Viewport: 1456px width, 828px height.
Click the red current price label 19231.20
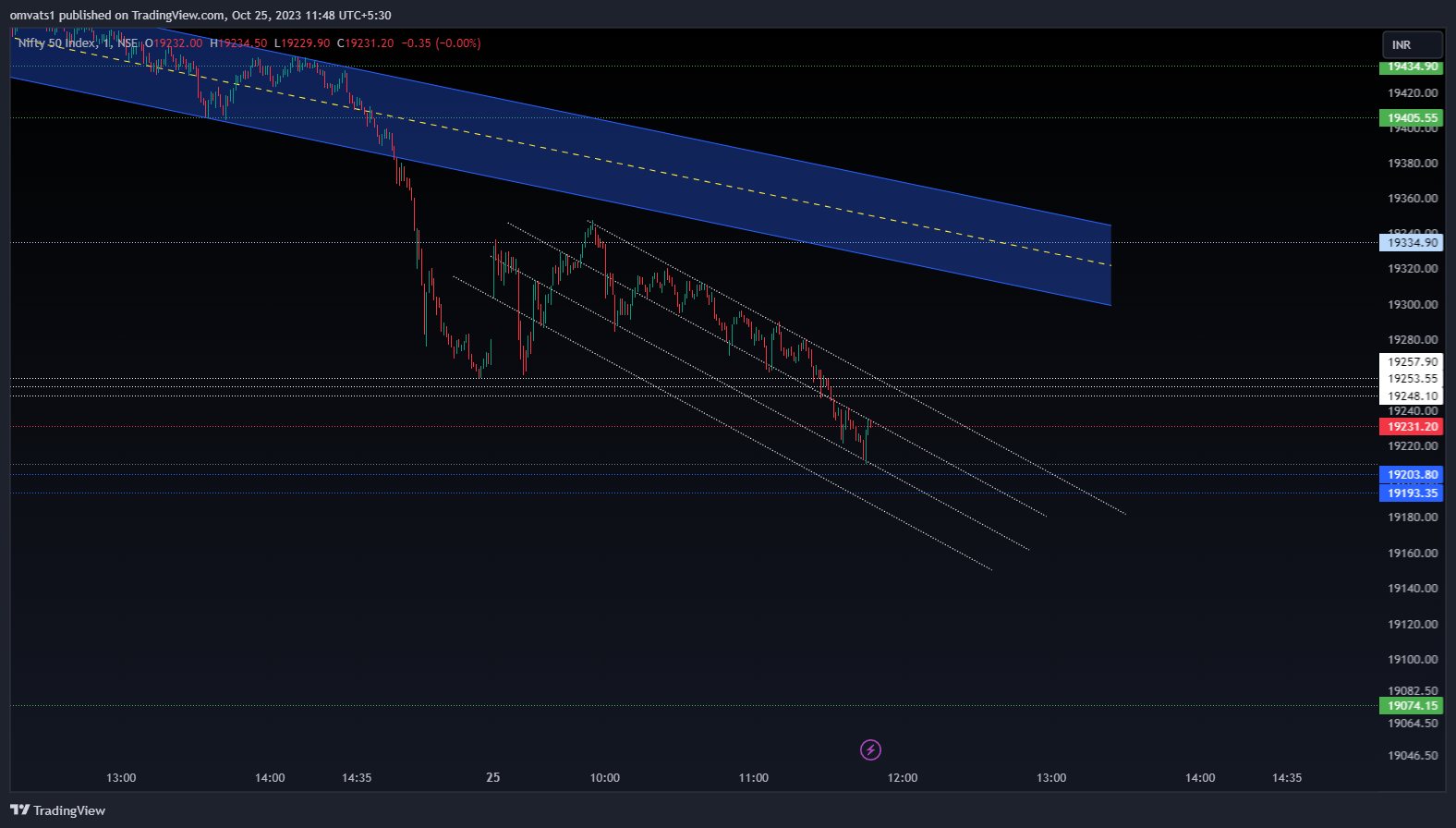tap(1412, 427)
